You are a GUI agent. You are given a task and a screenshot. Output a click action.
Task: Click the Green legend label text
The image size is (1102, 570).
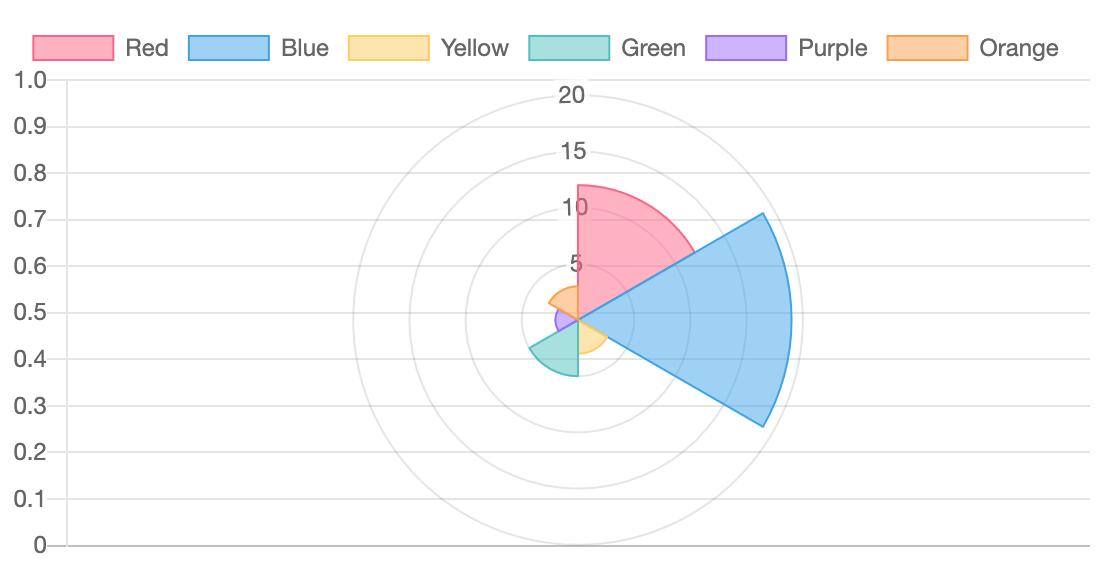654,48
